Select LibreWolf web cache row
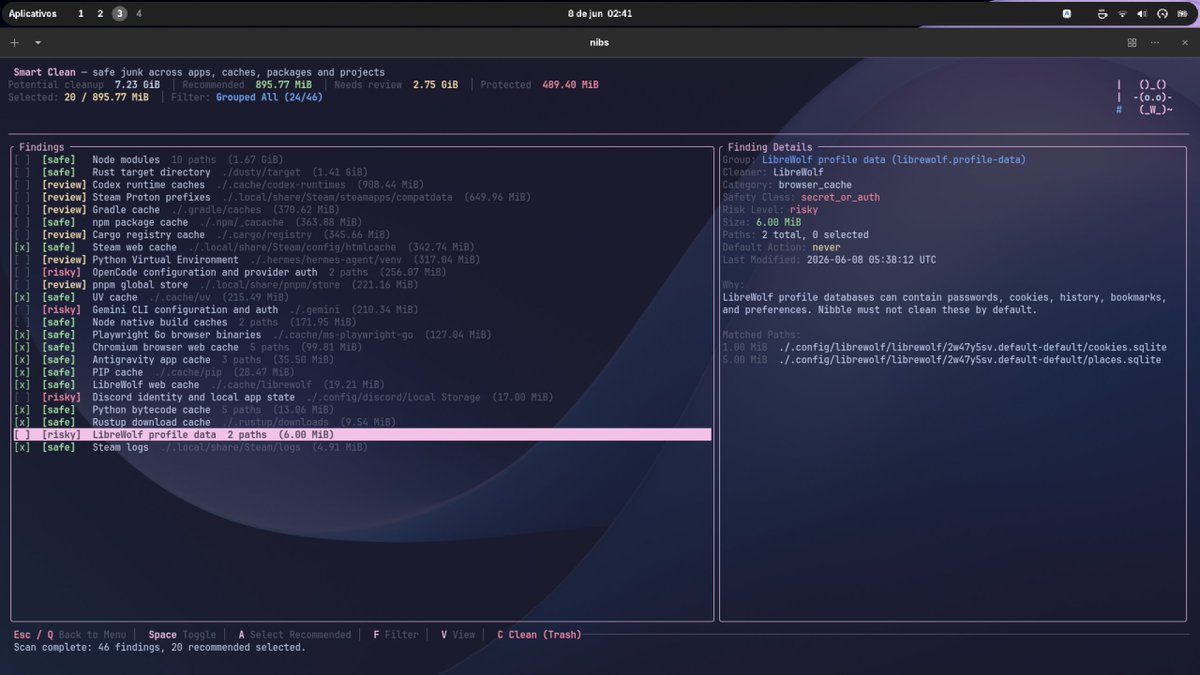 point(362,385)
